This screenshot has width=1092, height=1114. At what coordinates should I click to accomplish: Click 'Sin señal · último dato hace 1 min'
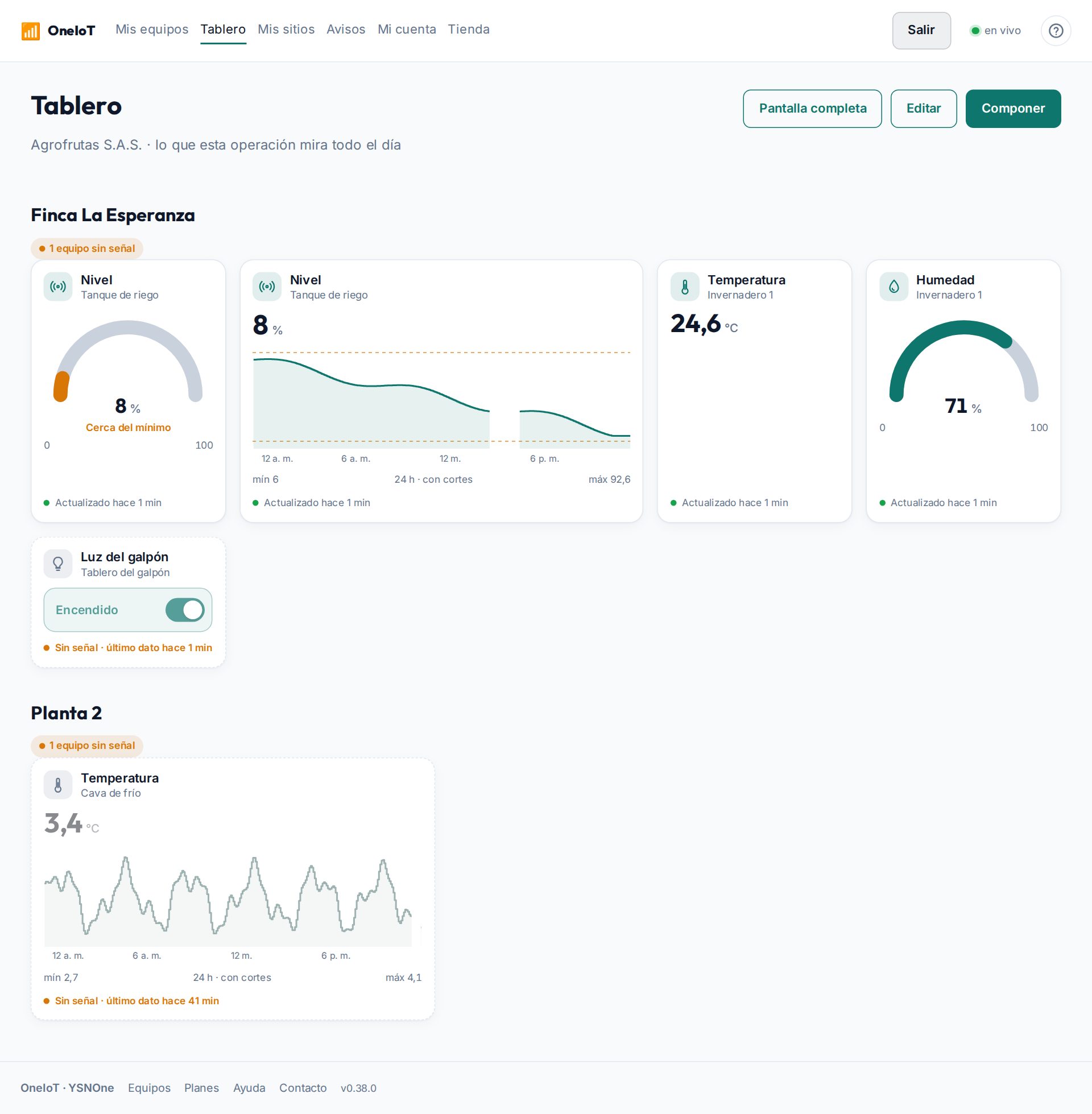134,647
